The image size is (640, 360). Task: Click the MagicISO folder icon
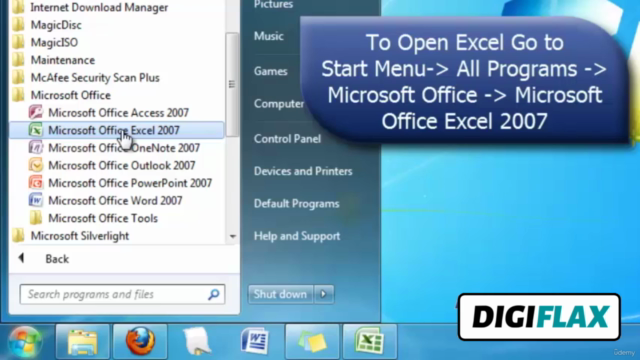click(x=18, y=42)
